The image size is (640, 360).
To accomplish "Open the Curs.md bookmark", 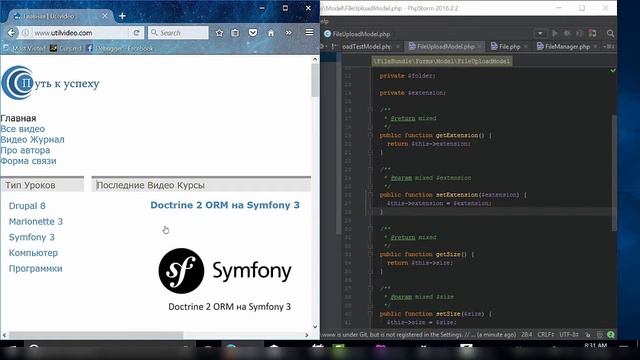I will click(66, 48).
